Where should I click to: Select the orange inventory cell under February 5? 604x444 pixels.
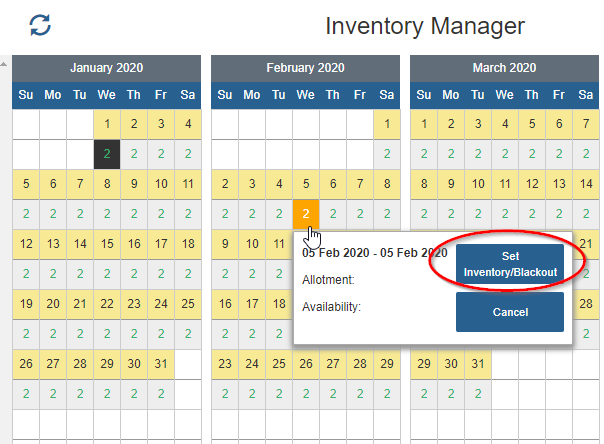(306, 214)
